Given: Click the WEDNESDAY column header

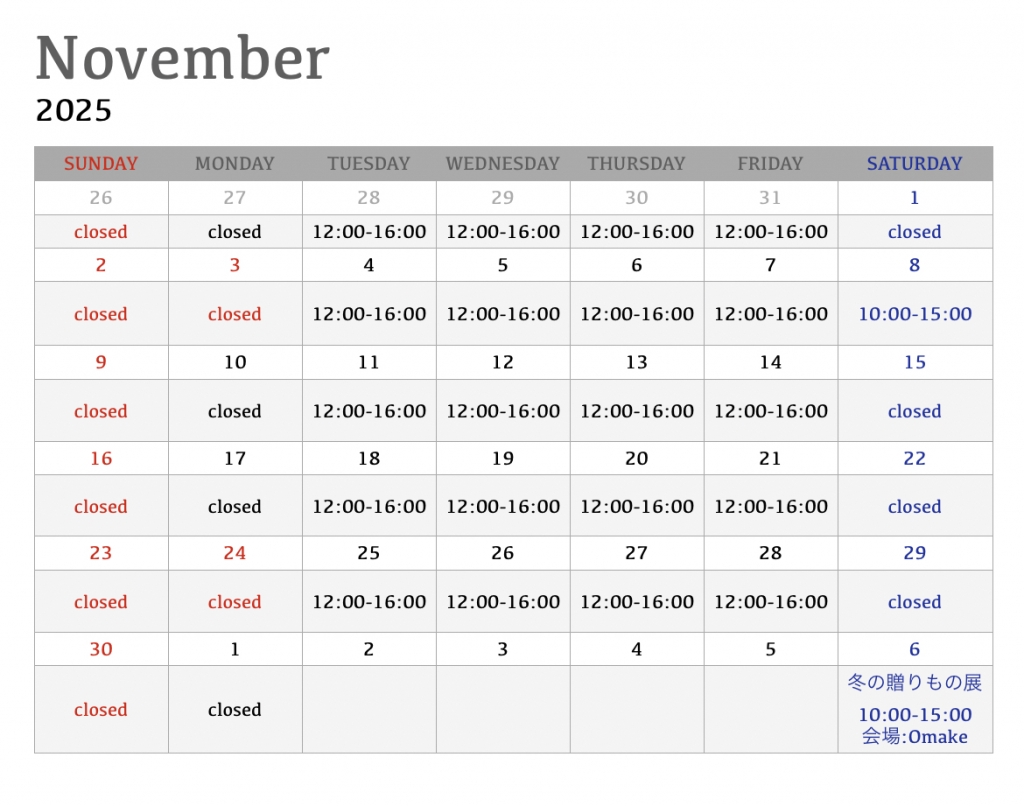Looking at the screenshot, I should [502, 164].
